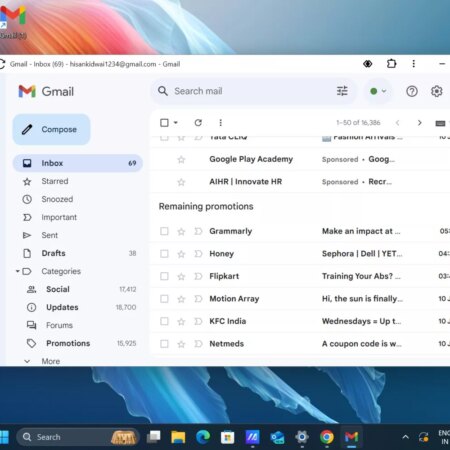450x450 pixels.
Task: Collapse the Categories section
Action: pos(18,271)
